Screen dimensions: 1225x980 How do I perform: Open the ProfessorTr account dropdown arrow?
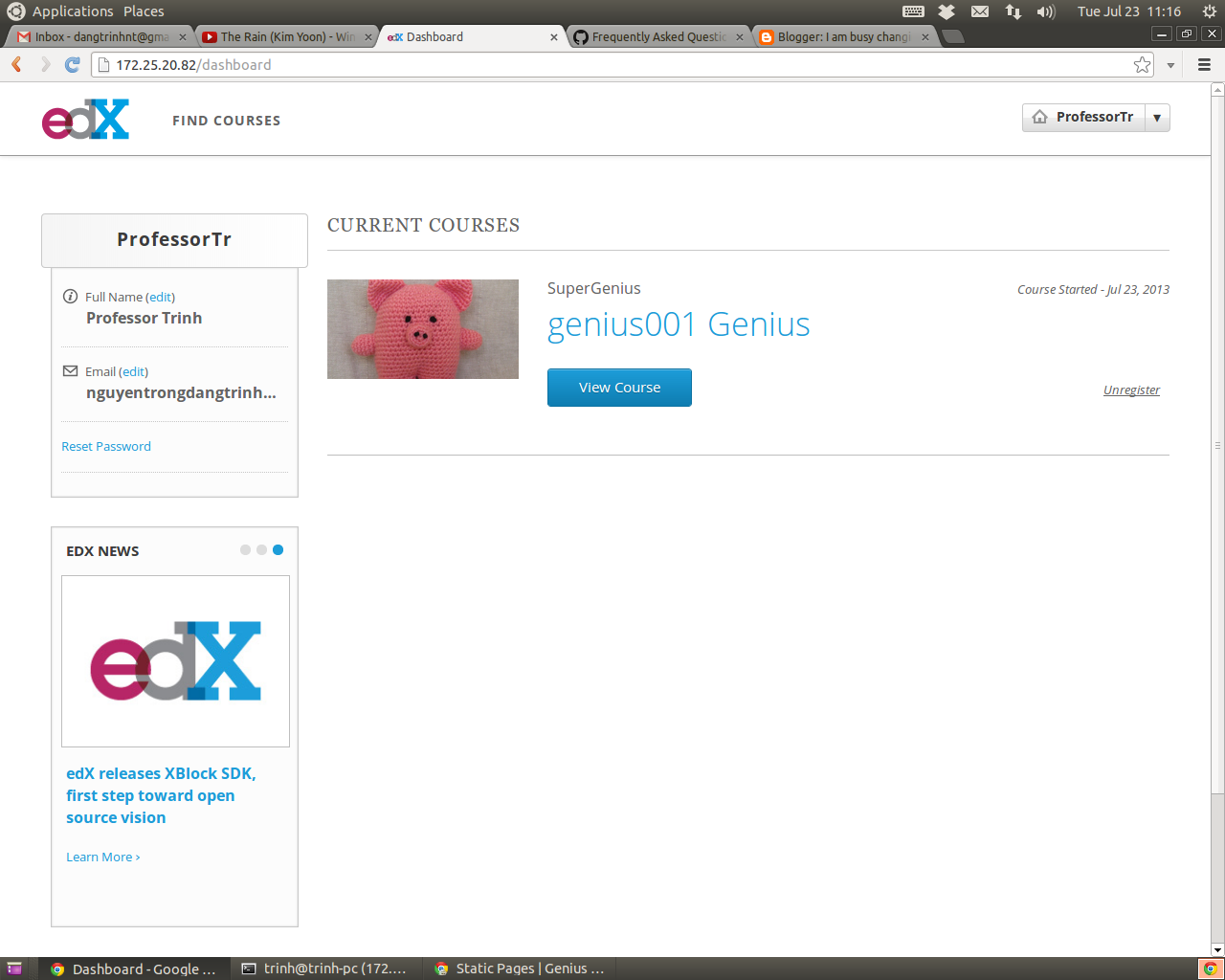tap(1157, 117)
